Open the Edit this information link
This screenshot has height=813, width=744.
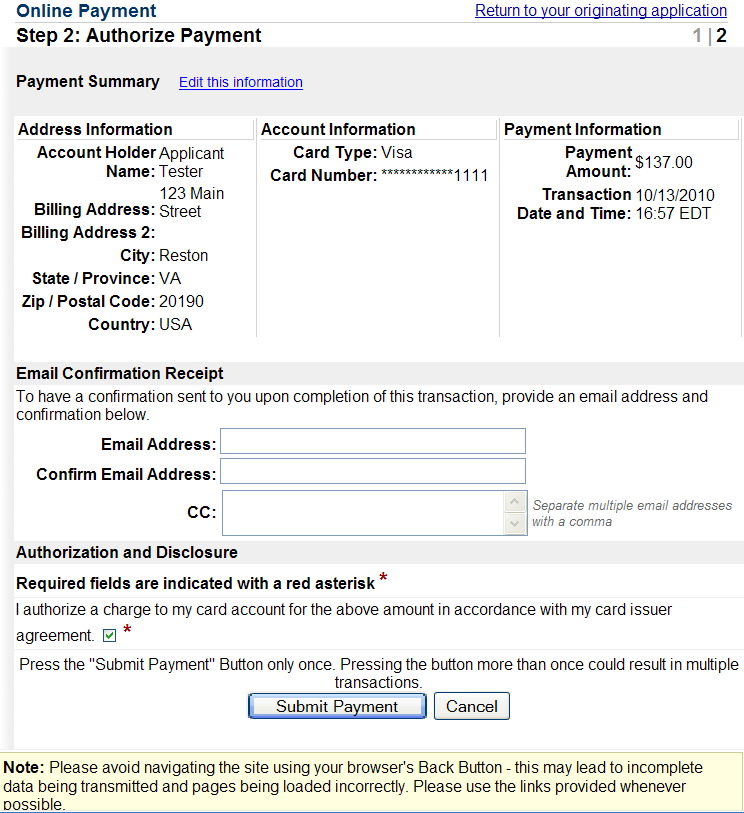(240, 82)
